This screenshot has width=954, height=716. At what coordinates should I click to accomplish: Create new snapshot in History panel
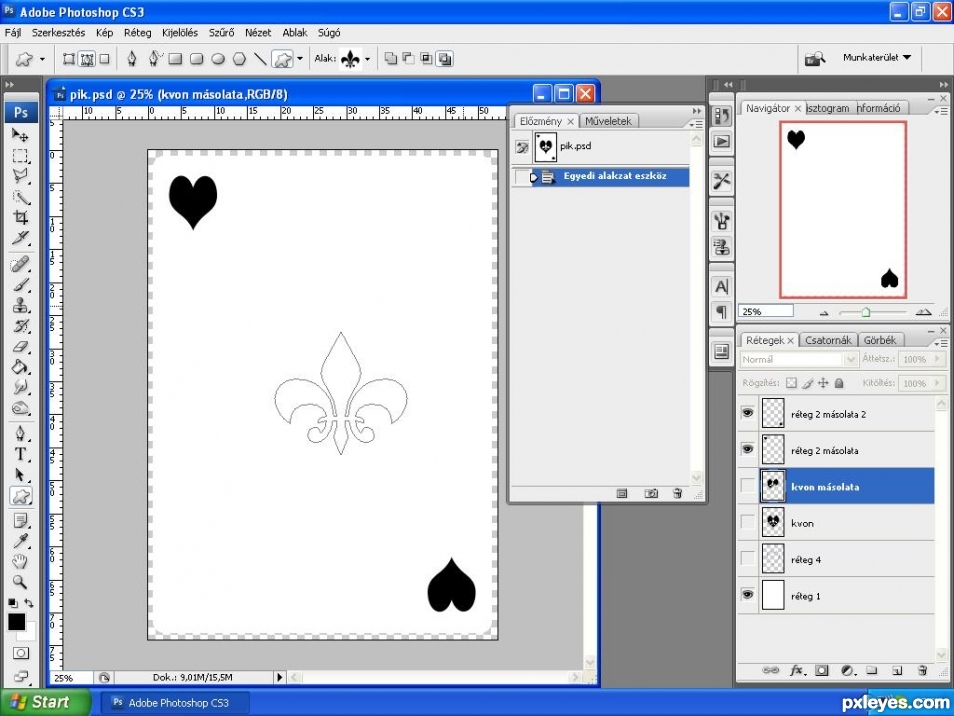tap(650, 493)
